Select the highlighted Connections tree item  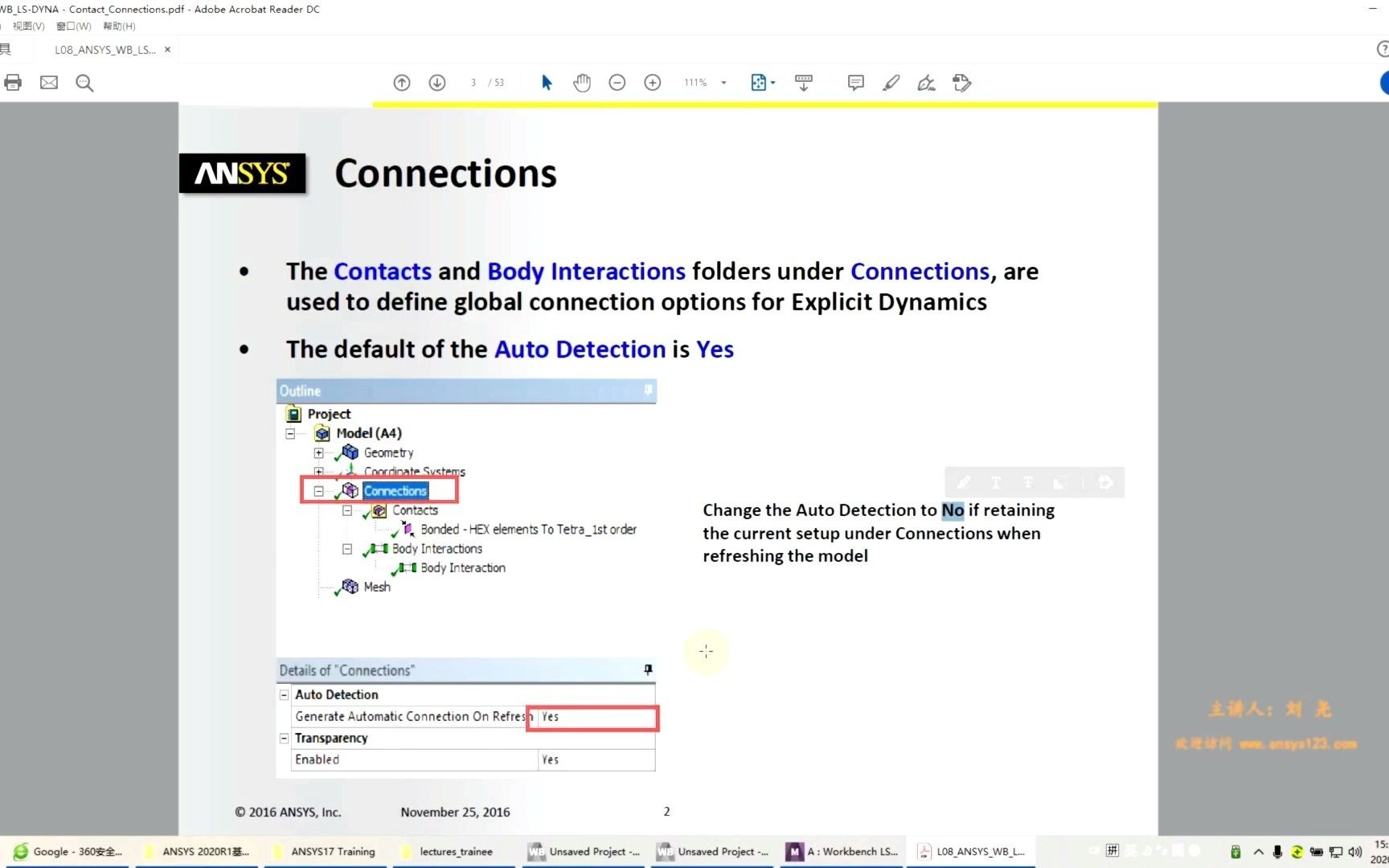(x=395, y=491)
